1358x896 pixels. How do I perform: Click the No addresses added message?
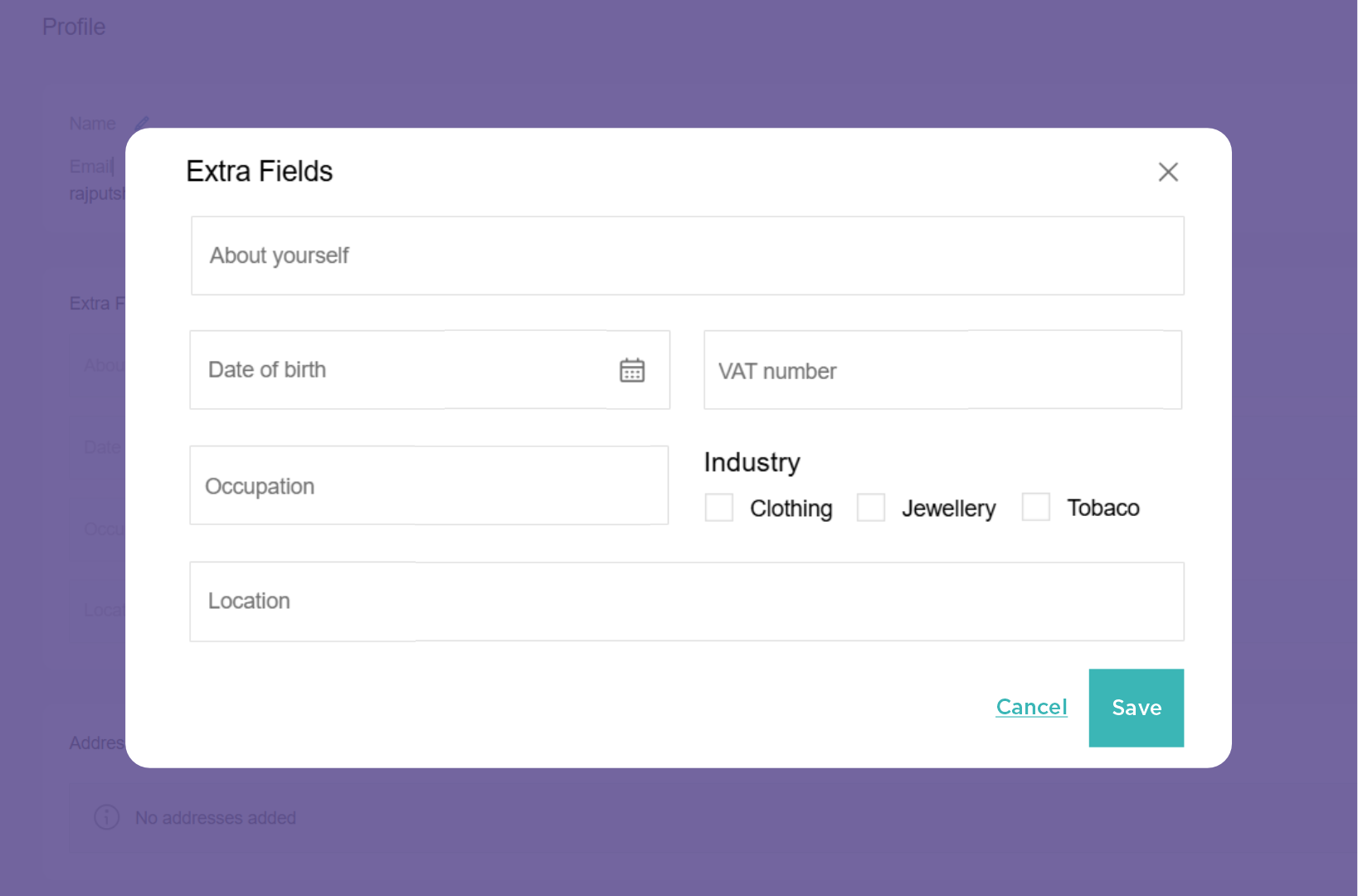click(216, 818)
